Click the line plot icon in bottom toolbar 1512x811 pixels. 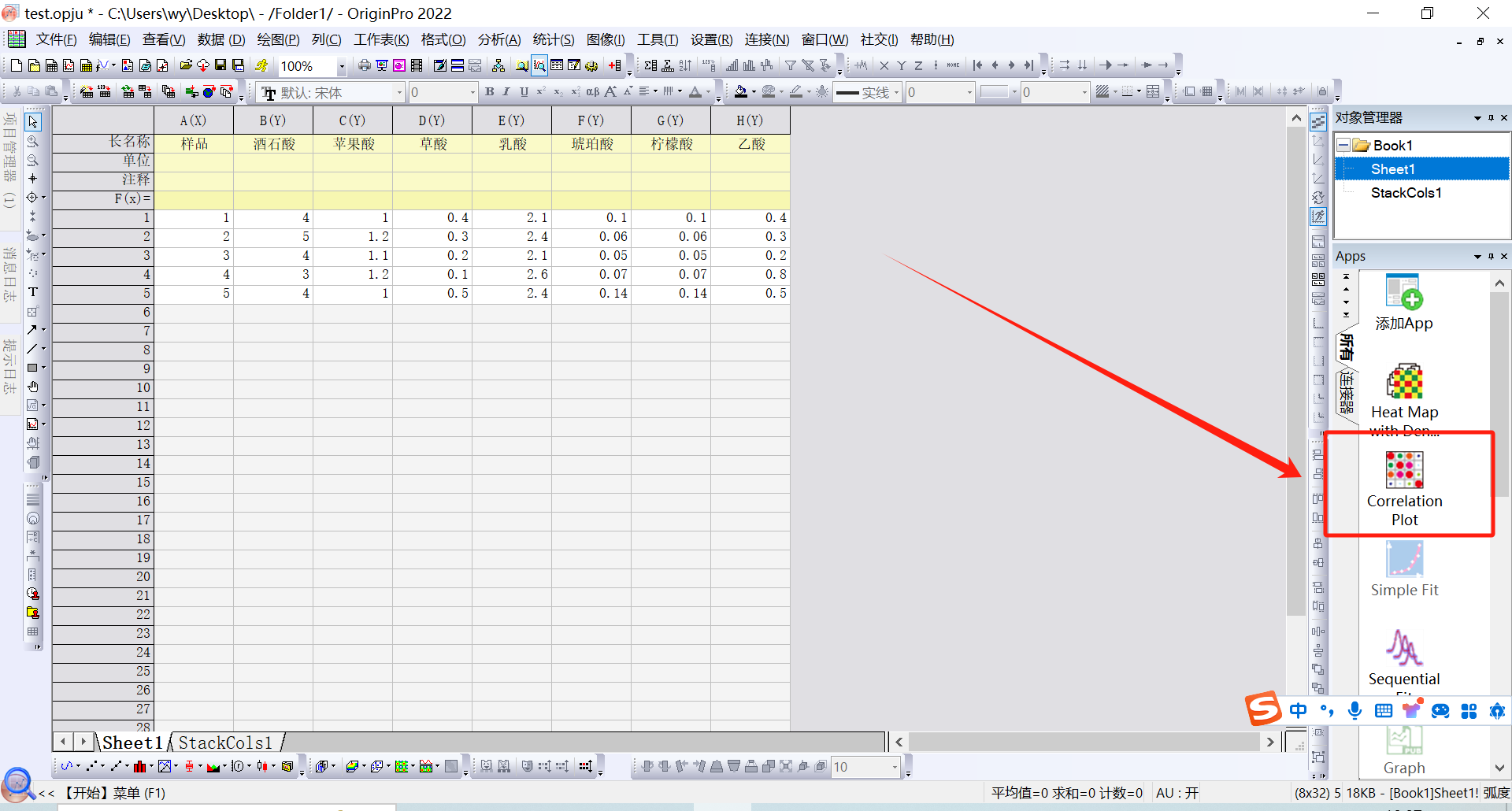click(66, 766)
